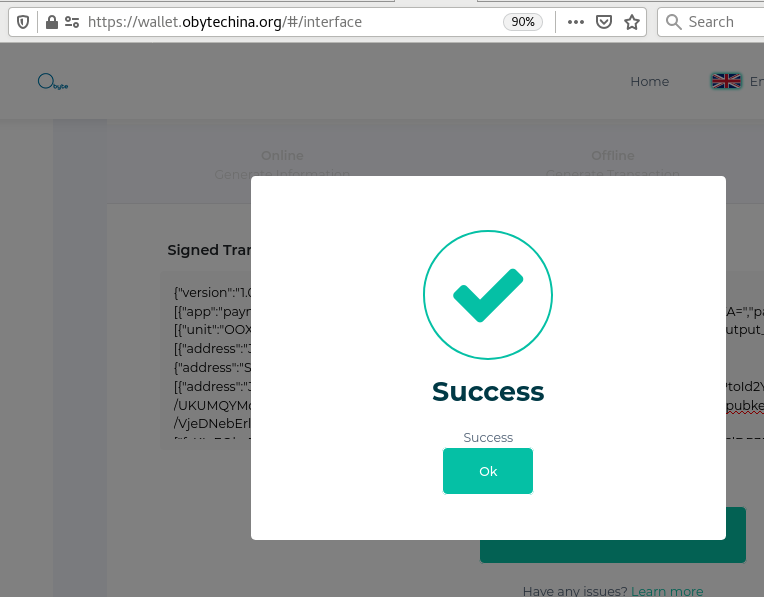Screen dimensions: 764x597
Task: Click the Obyte logo
Action: tap(53, 81)
